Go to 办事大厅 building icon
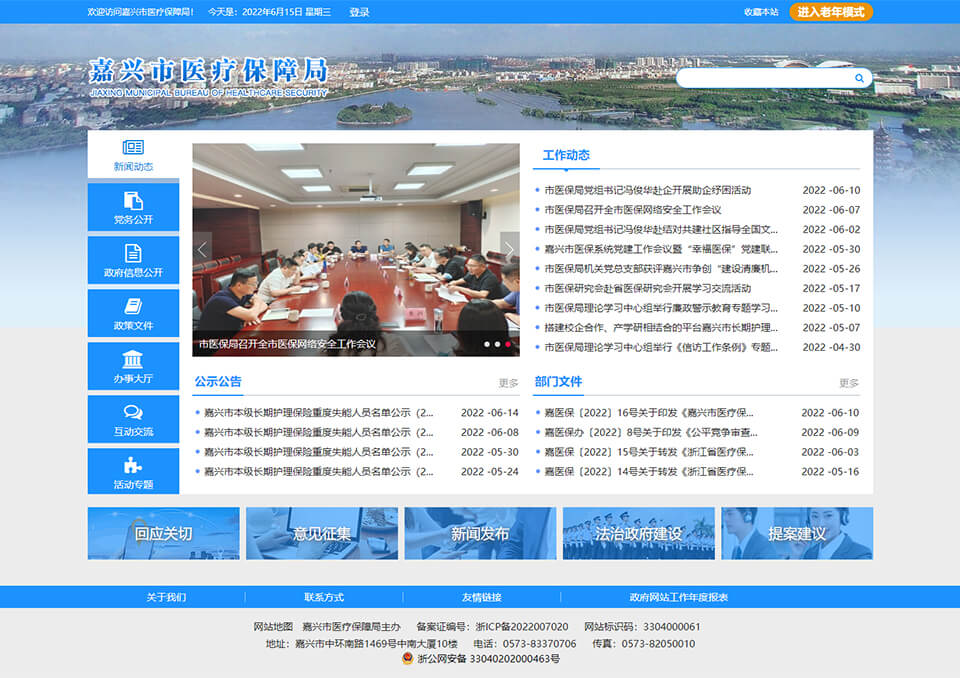The width and height of the screenshot is (960, 678). tap(133, 360)
